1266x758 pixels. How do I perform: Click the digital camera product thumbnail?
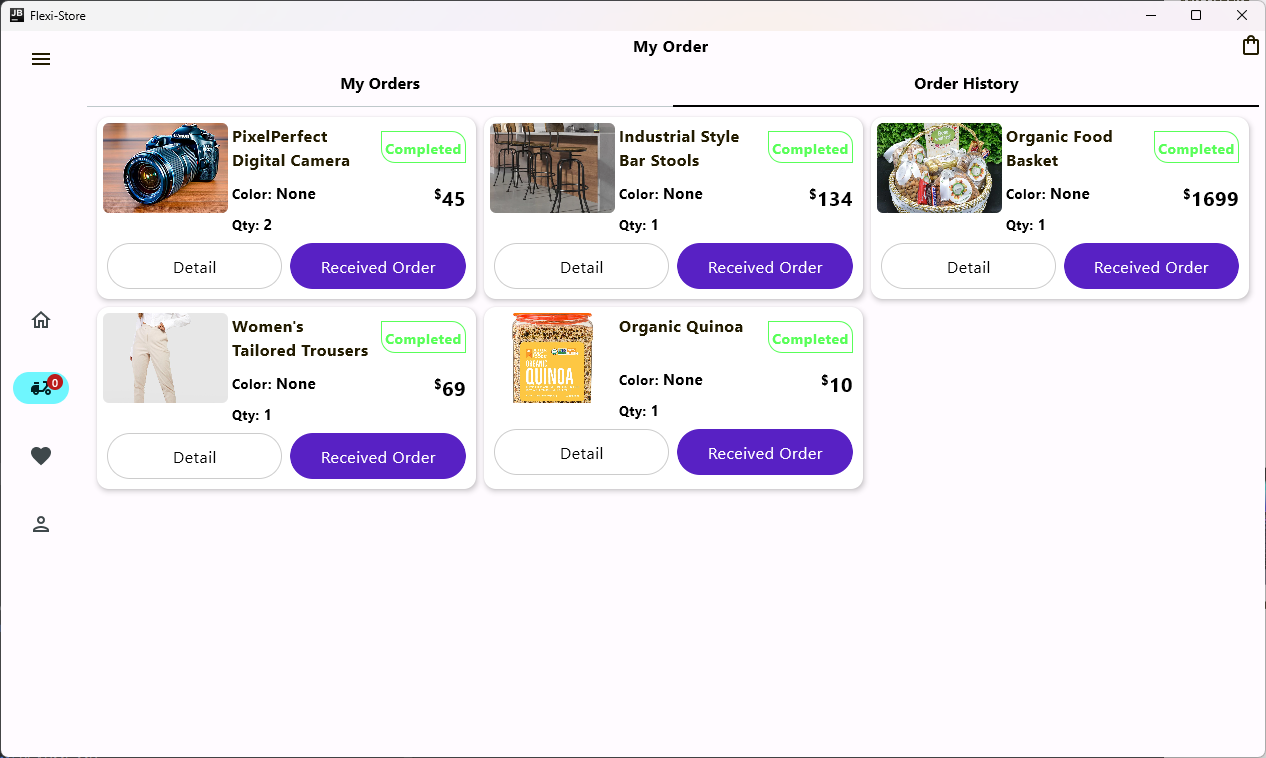tap(165, 168)
